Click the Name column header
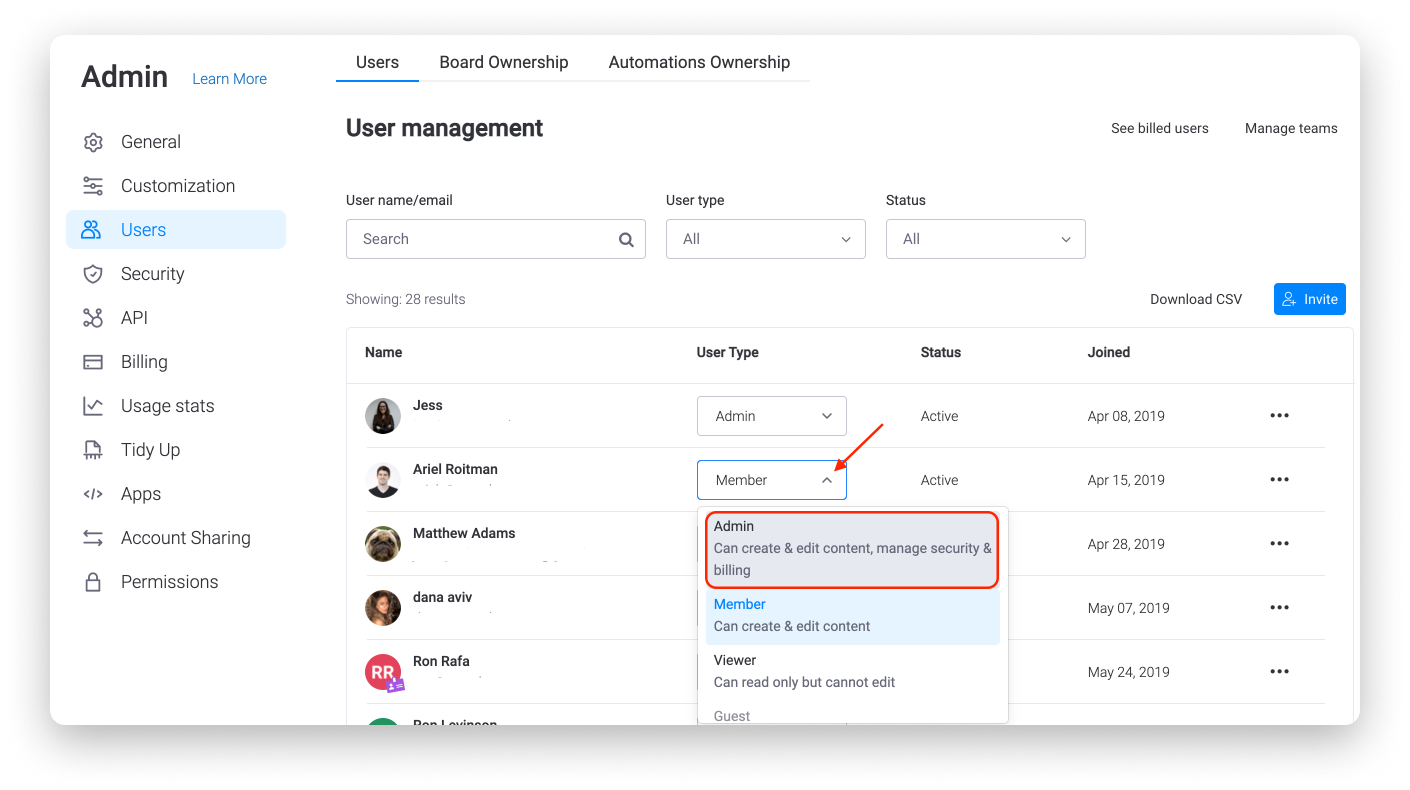 pyautogui.click(x=383, y=352)
